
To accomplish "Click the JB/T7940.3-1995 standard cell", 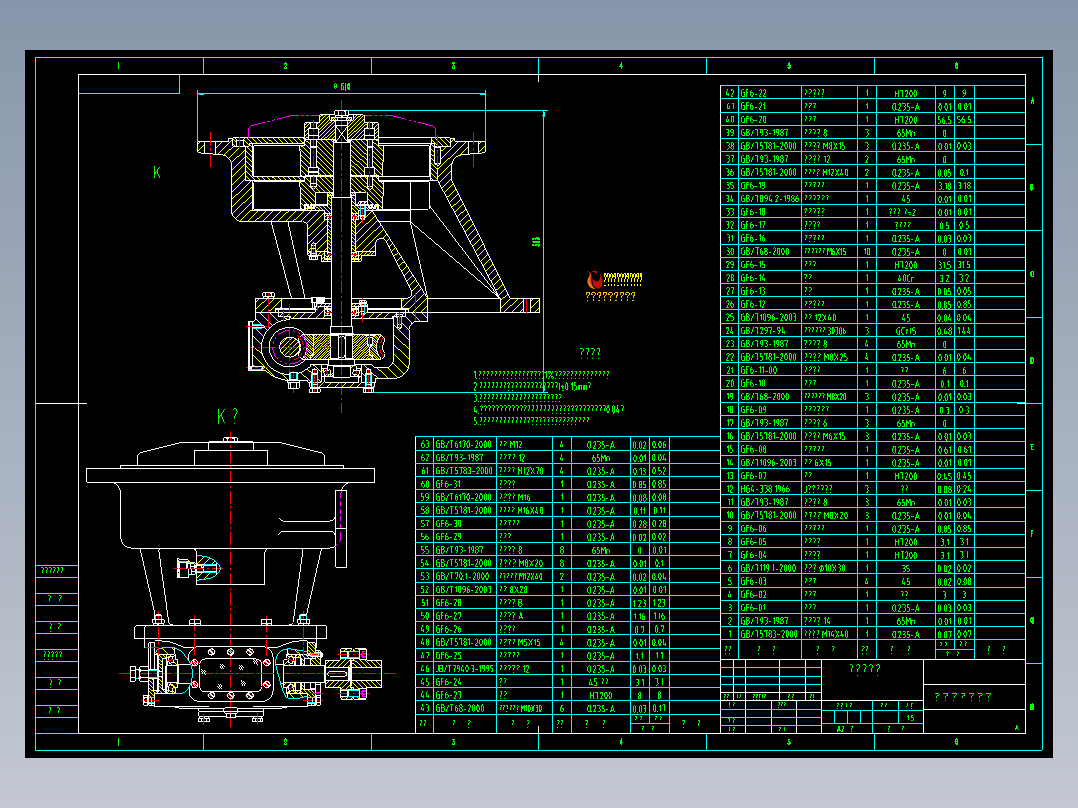I will click(x=464, y=669).
